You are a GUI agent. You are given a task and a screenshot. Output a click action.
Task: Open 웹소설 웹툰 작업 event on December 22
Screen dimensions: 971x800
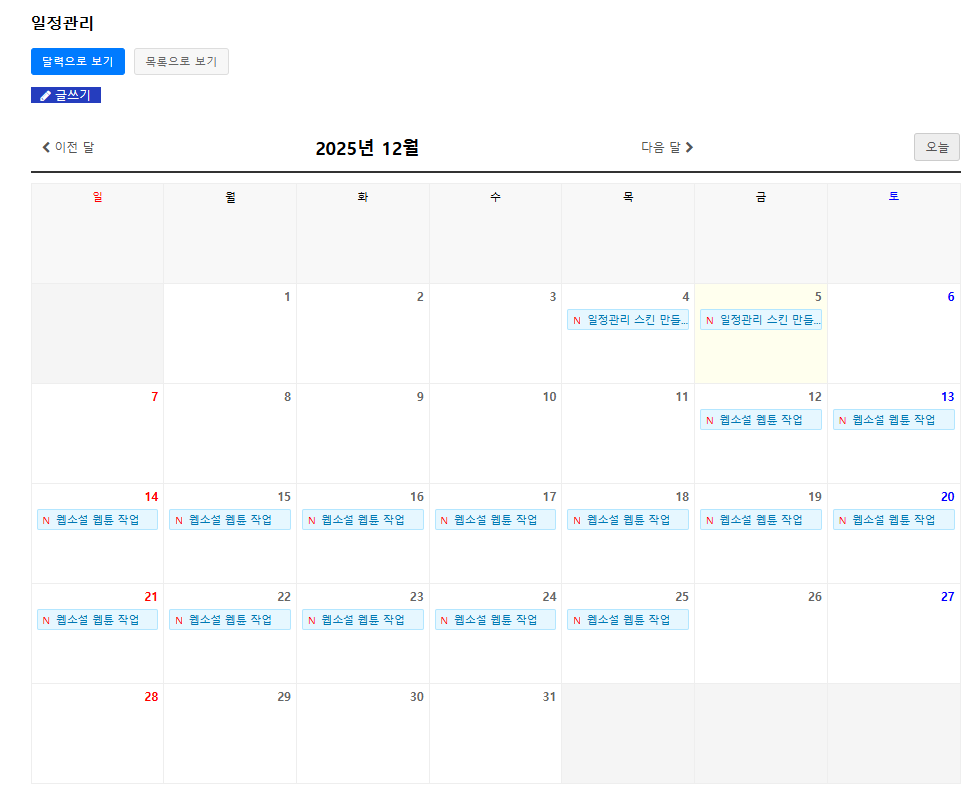(x=230, y=620)
